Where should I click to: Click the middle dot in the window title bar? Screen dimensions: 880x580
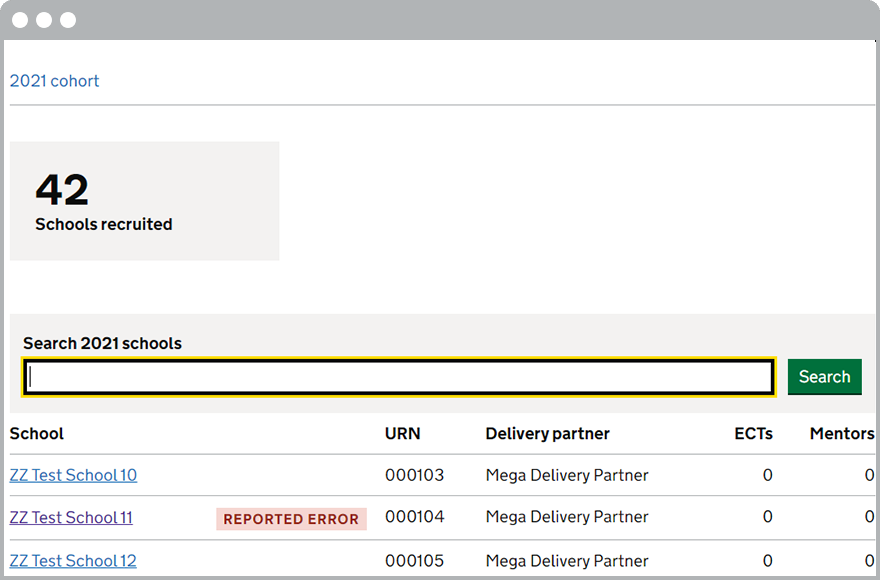pyautogui.click(x=44, y=20)
